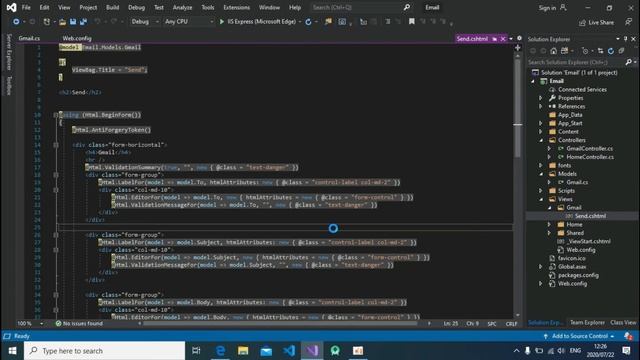Pin the Send.cshtml tab
The image size is (640, 360).
[x=495, y=39]
